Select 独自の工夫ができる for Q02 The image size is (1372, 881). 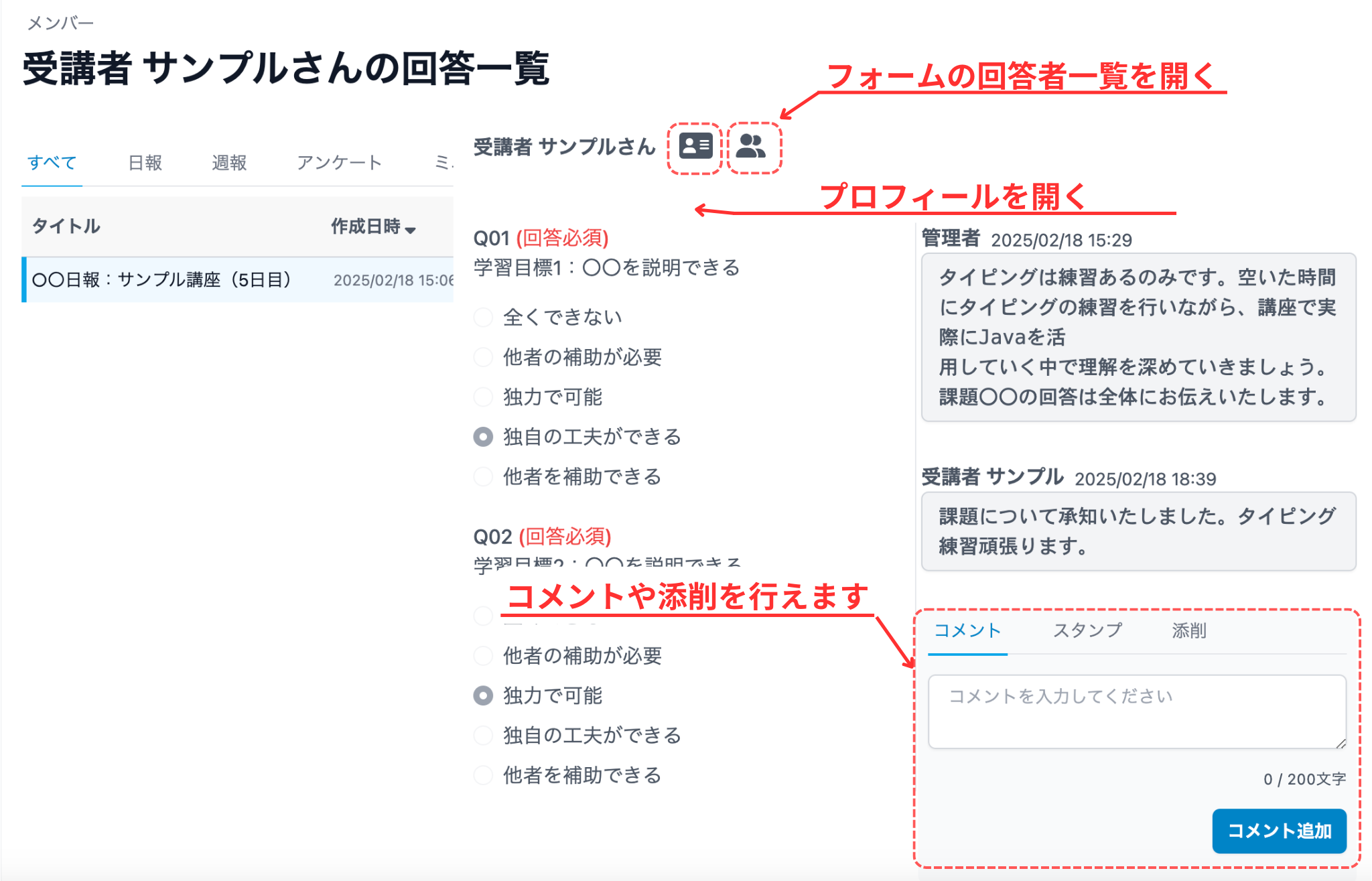[482, 735]
